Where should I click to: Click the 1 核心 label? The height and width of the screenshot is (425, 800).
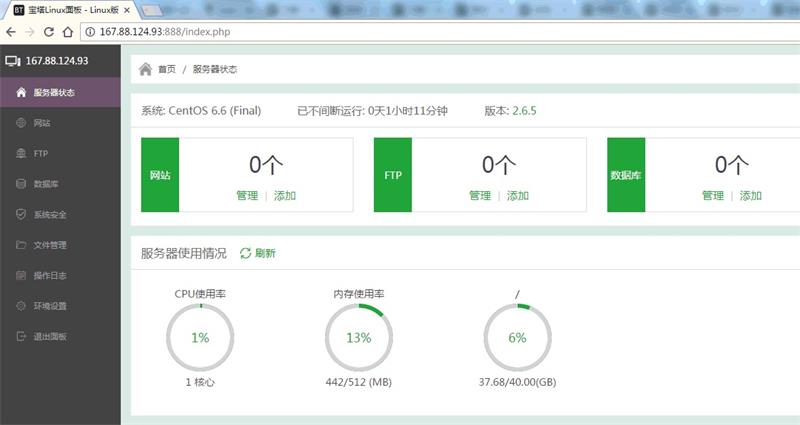[x=200, y=382]
